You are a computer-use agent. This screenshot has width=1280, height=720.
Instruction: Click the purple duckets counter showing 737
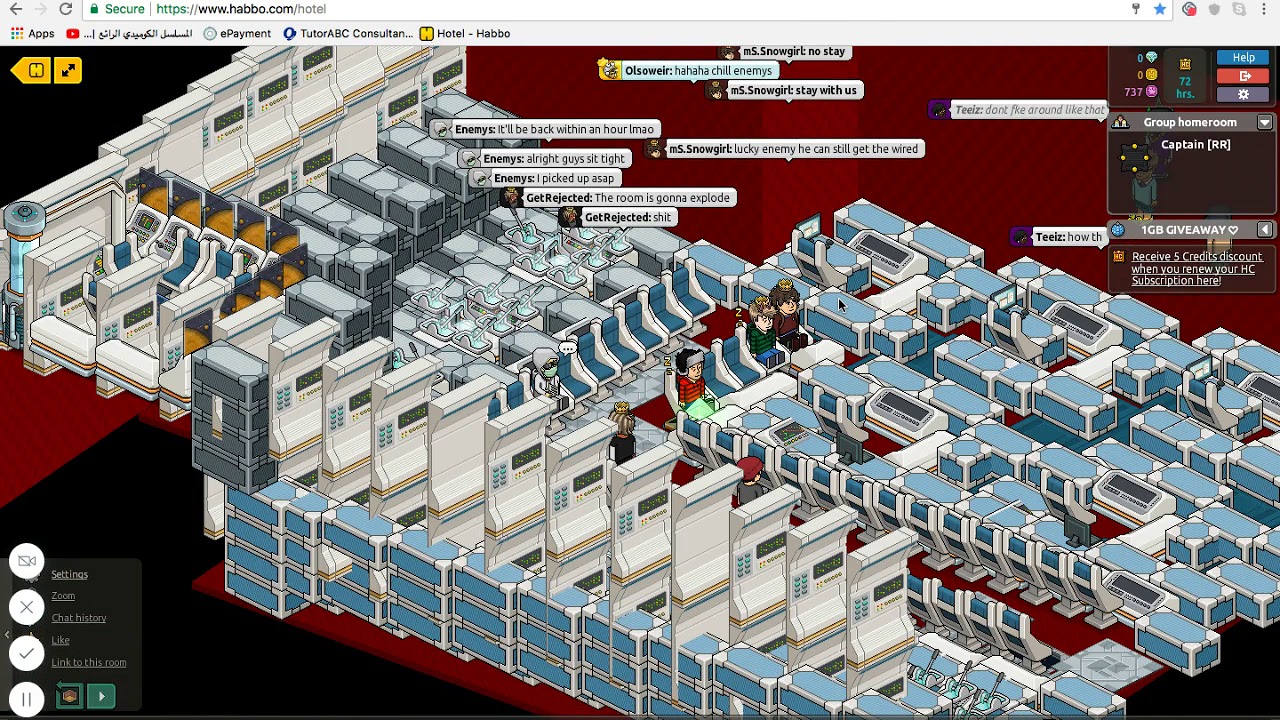coord(1141,92)
